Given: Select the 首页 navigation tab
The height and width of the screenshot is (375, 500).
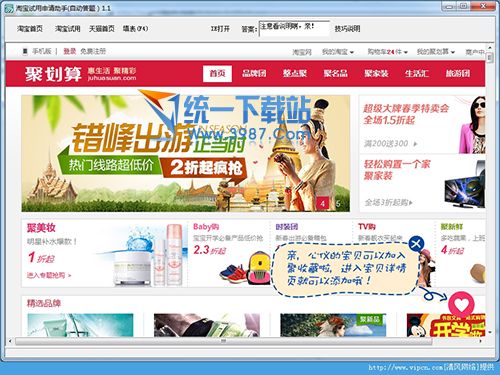Looking at the screenshot, I should (x=217, y=73).
